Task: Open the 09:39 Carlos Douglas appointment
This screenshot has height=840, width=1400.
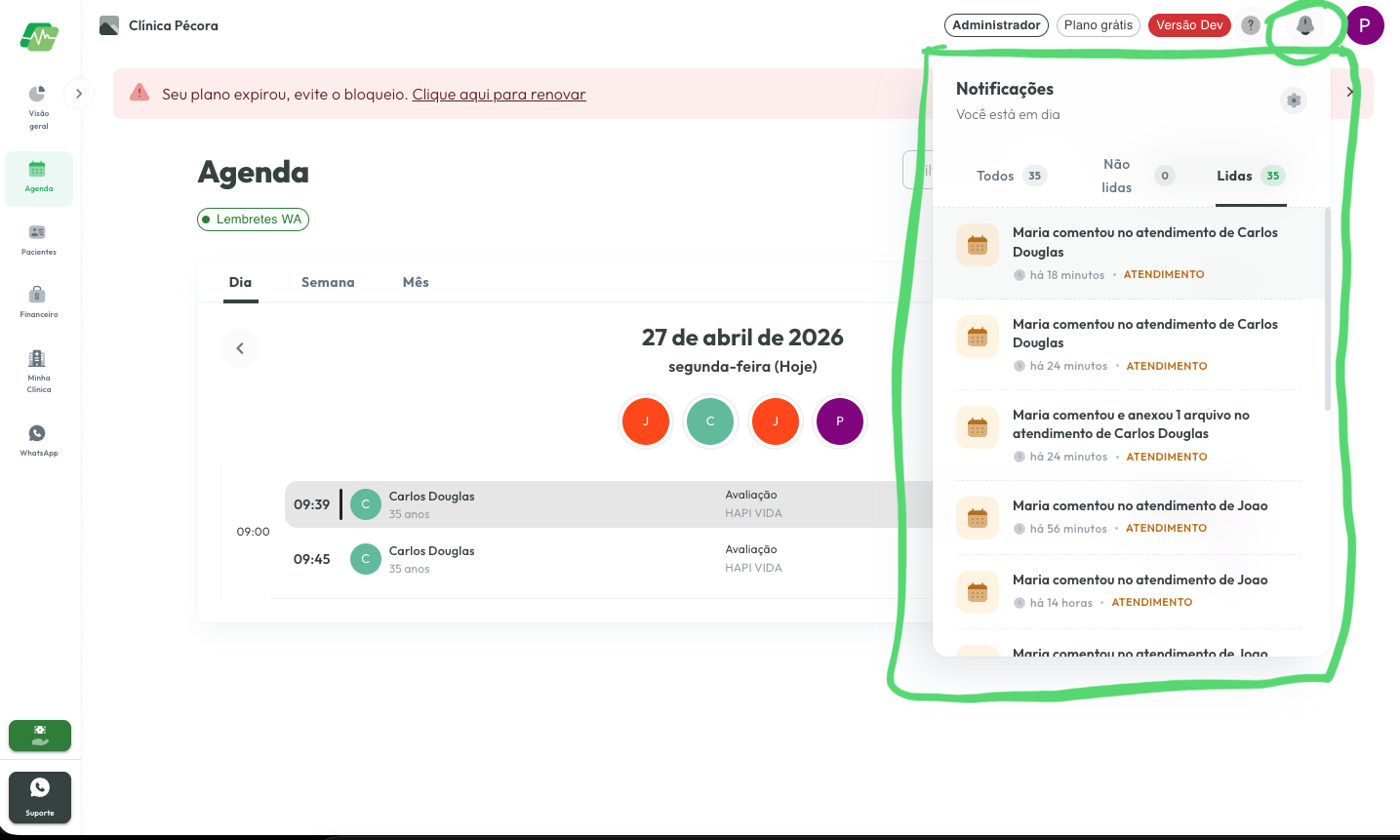Action: click(x=608, y=504)
